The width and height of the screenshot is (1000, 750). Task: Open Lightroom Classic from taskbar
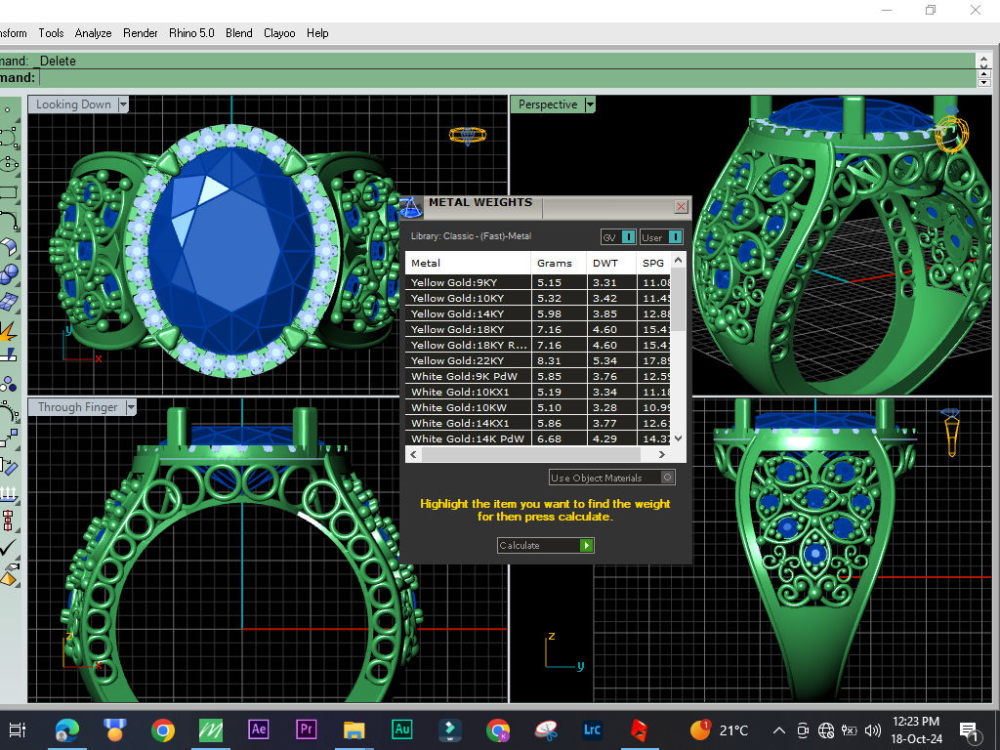pyautogui.click(x=592, y=730)
